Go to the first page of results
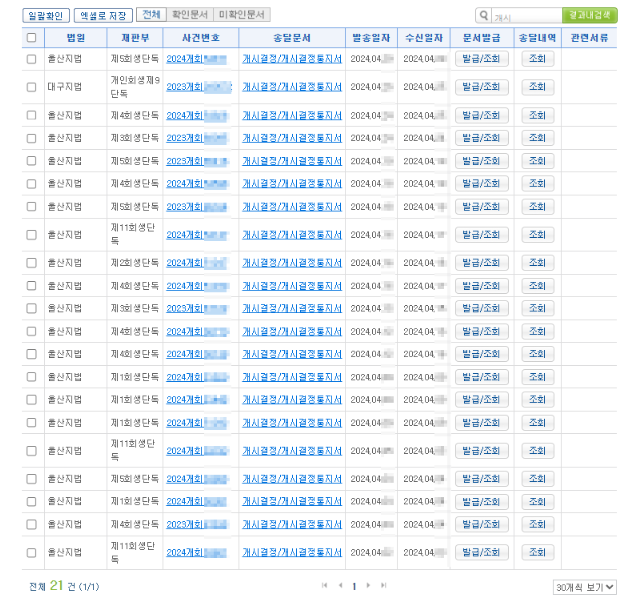Image resolution: width=633 pixels, height=604 pixels. coord(324,585)
